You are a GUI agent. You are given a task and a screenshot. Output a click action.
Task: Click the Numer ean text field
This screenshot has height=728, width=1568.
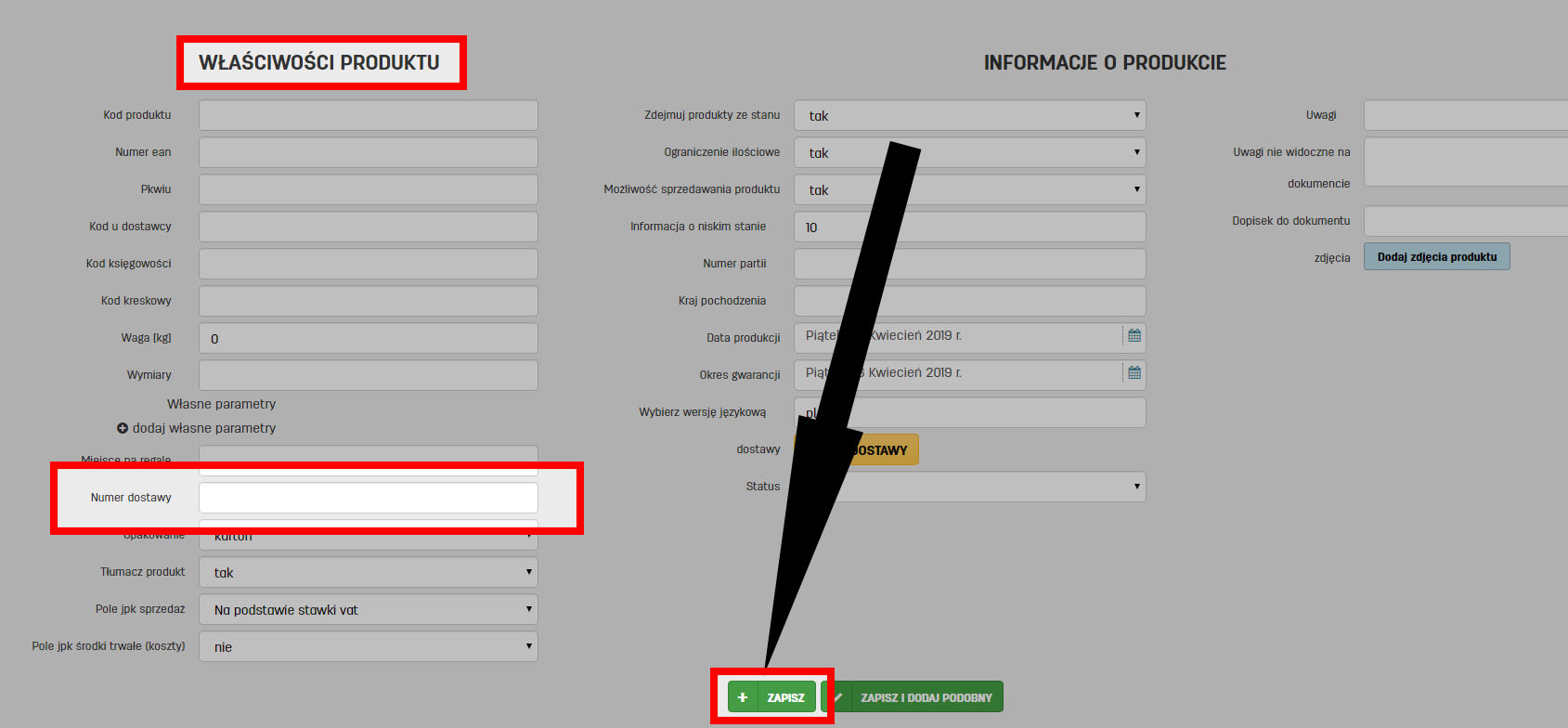click(x=369, y=152)
